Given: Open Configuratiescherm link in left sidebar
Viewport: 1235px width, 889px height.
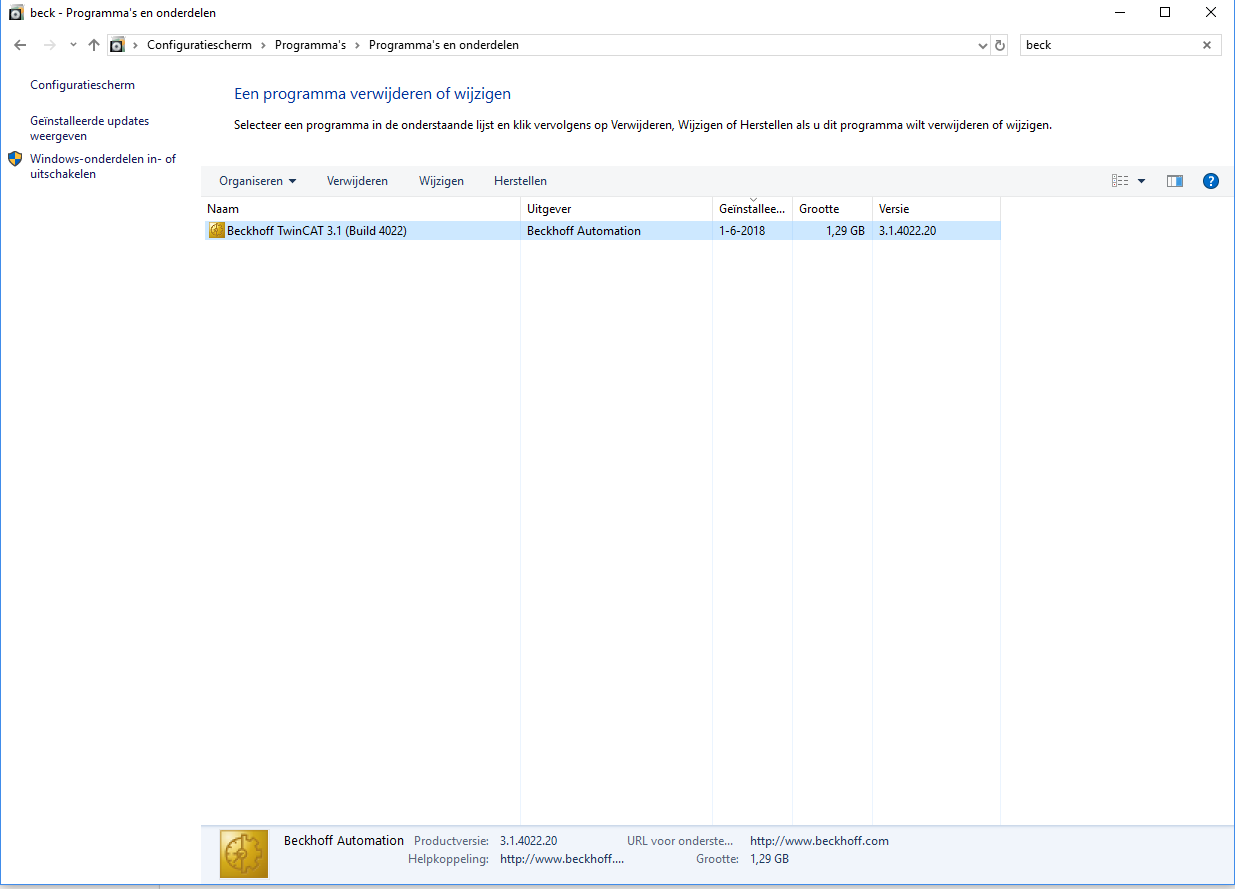Looking at the screenshot, I should (83, 85).
